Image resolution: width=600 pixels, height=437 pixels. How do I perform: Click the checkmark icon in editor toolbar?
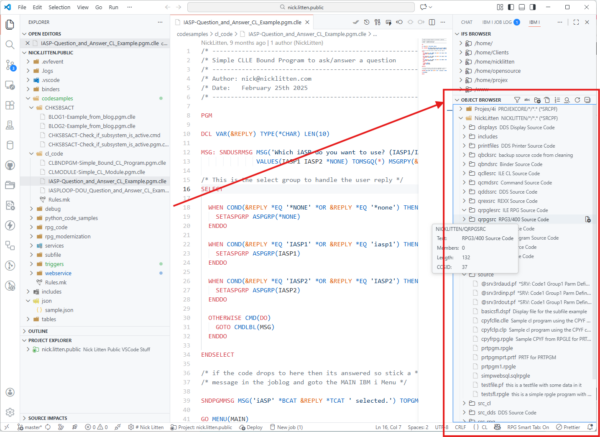[355, 22]
